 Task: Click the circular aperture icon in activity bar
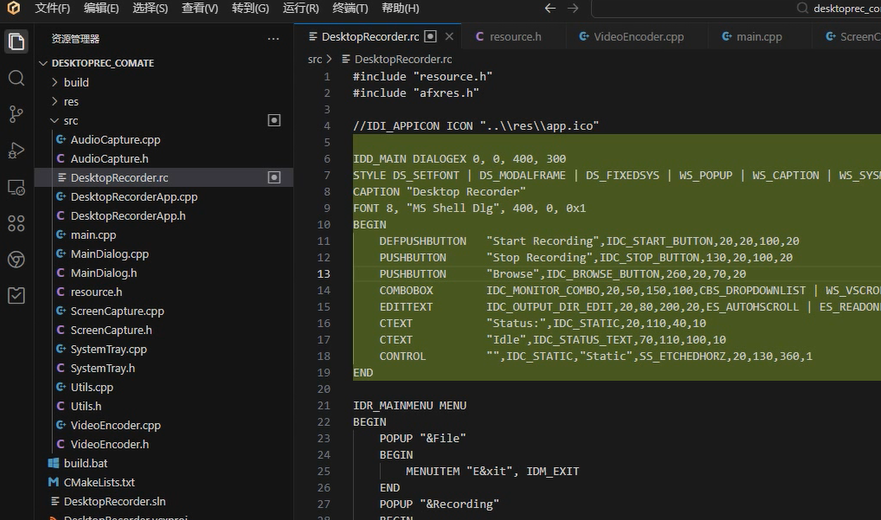pyautogui.click(x=16, y=259)
